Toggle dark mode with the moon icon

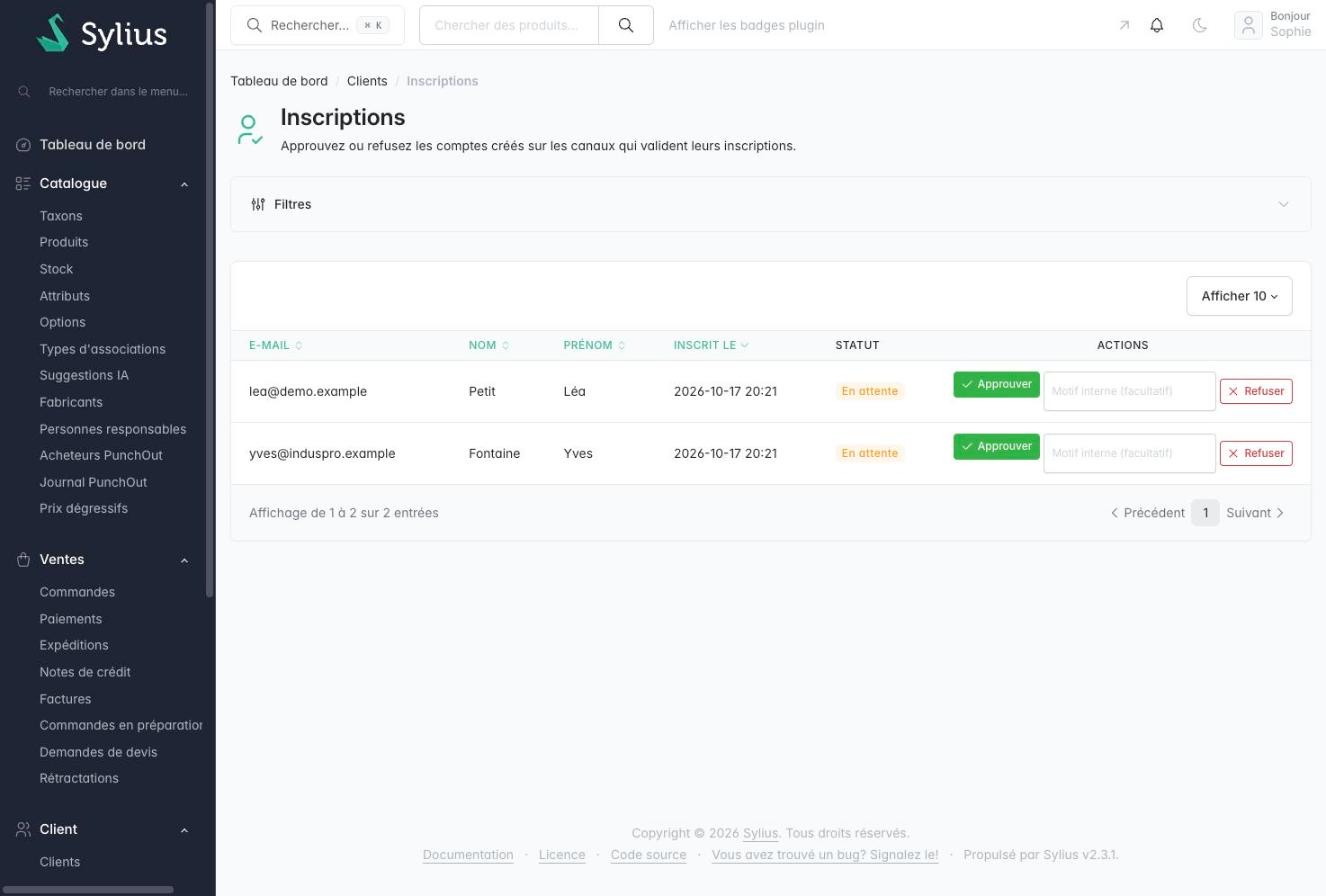pyautogui.click(x=1200, y=25)
